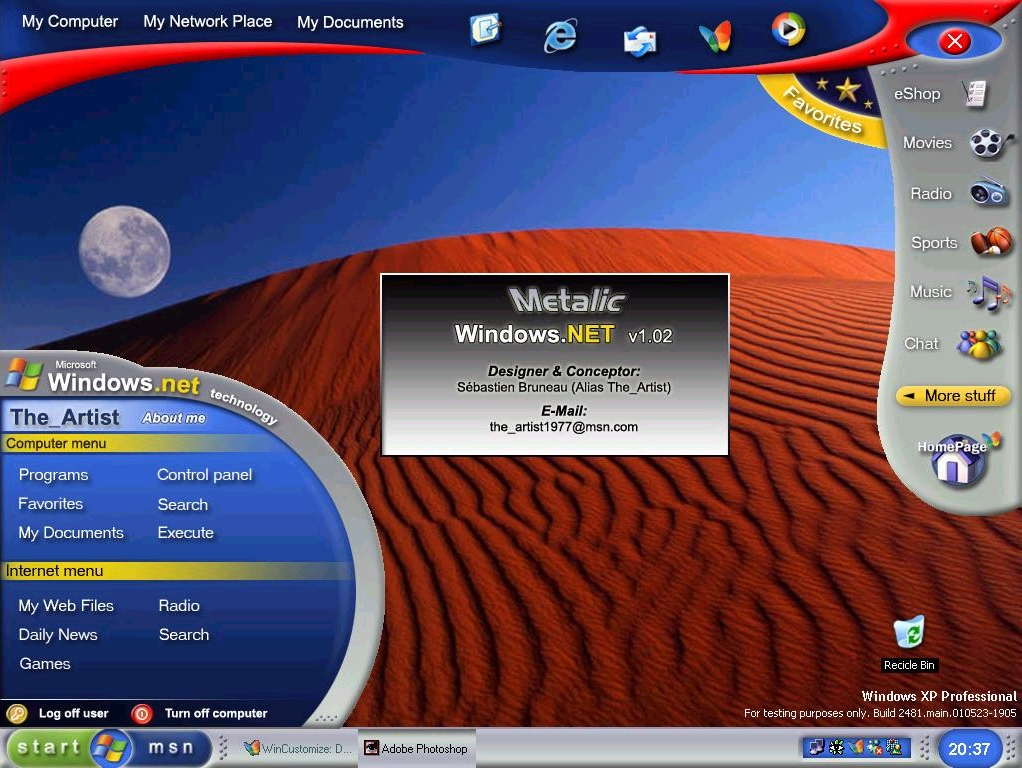
Task: Click the About me link
Action: (x=173, y=419)
